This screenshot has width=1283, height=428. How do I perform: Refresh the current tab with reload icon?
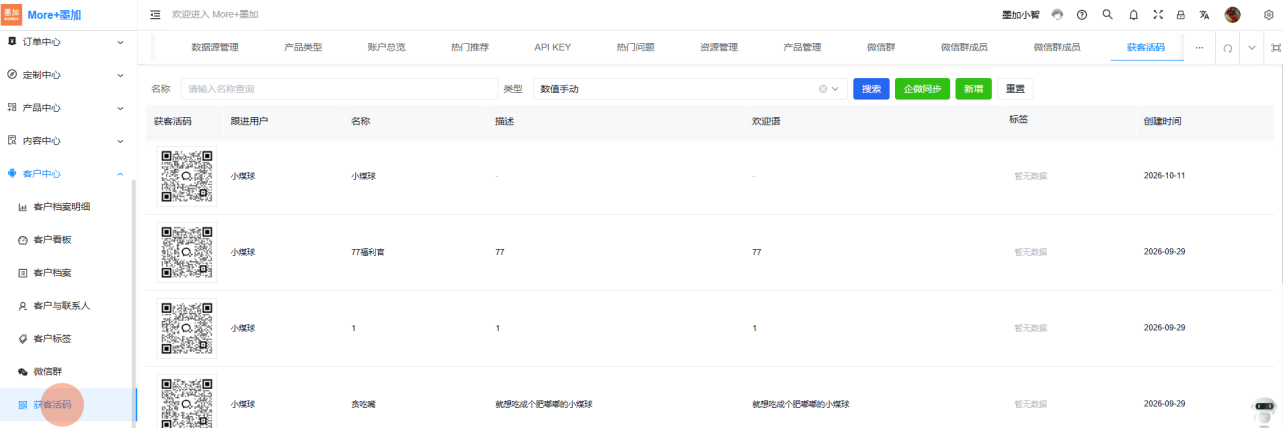[1227, 47]
